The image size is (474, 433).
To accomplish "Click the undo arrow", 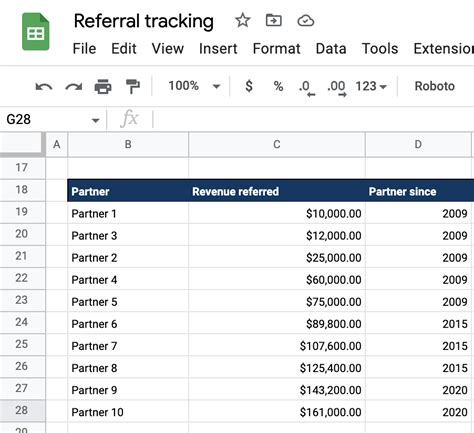I will point(44,87).
